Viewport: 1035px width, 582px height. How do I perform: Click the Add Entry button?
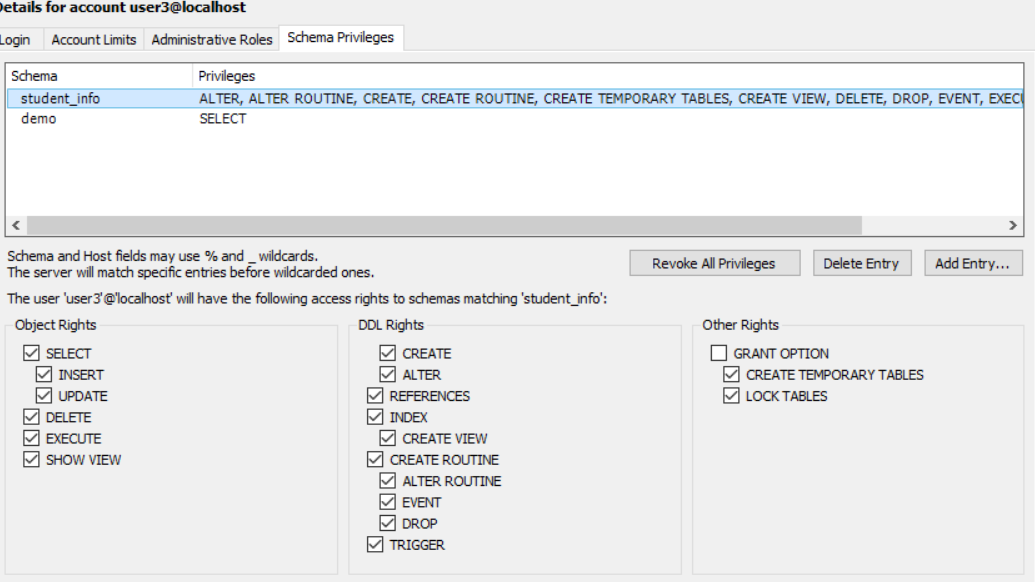click(972, 263)
